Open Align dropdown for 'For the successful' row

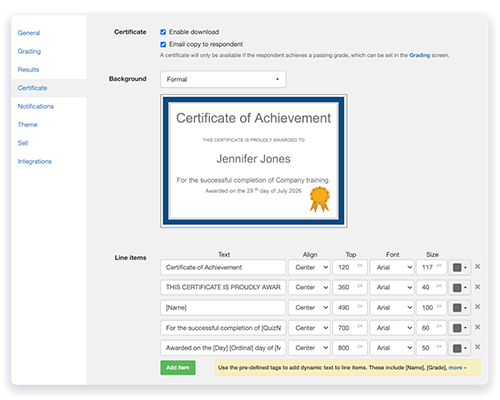click(x=309, y=328)
